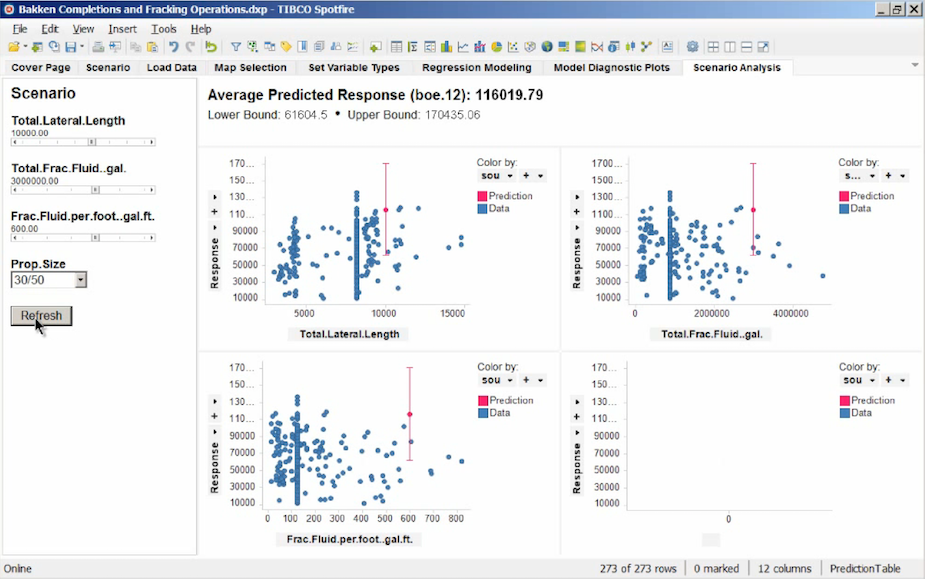Open the Tools menu
This screenshot has height=579, width=925.
(163, 29)
